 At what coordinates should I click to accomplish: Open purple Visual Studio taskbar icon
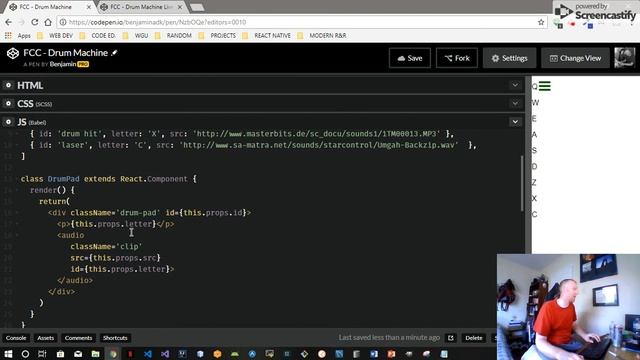[165, 354]
